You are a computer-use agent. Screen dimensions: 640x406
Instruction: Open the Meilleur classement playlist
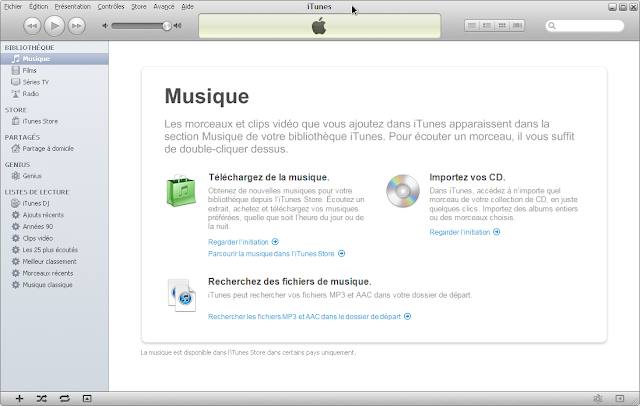tap(54, 262)
